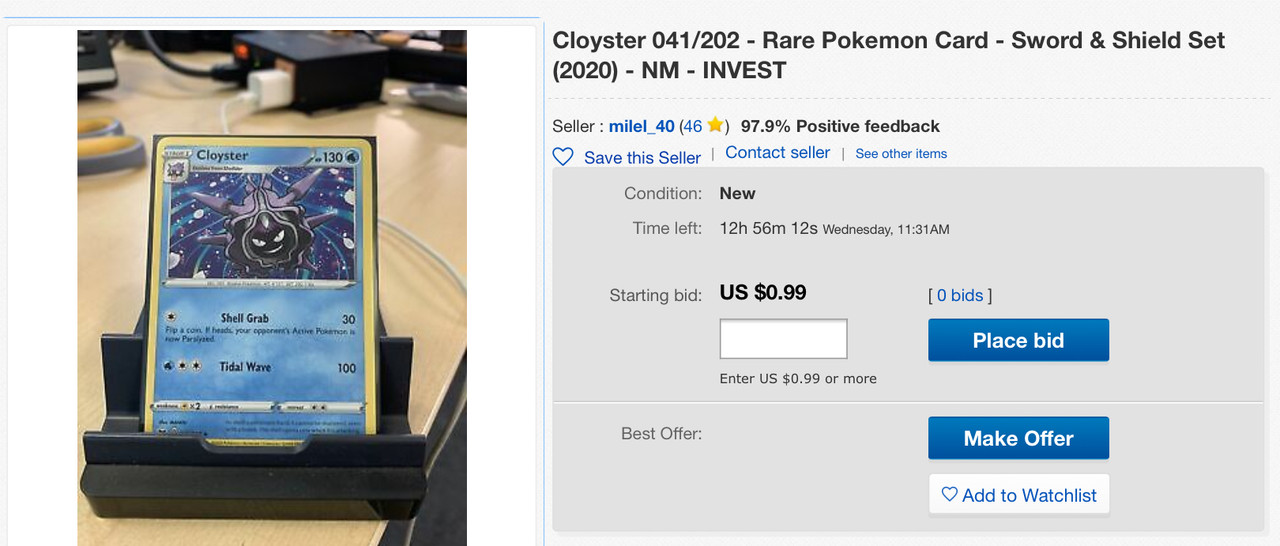Screen dimensions: 1280x546
Task: Click the heart icon beside Save this Seller
Action: pos(563,157)
